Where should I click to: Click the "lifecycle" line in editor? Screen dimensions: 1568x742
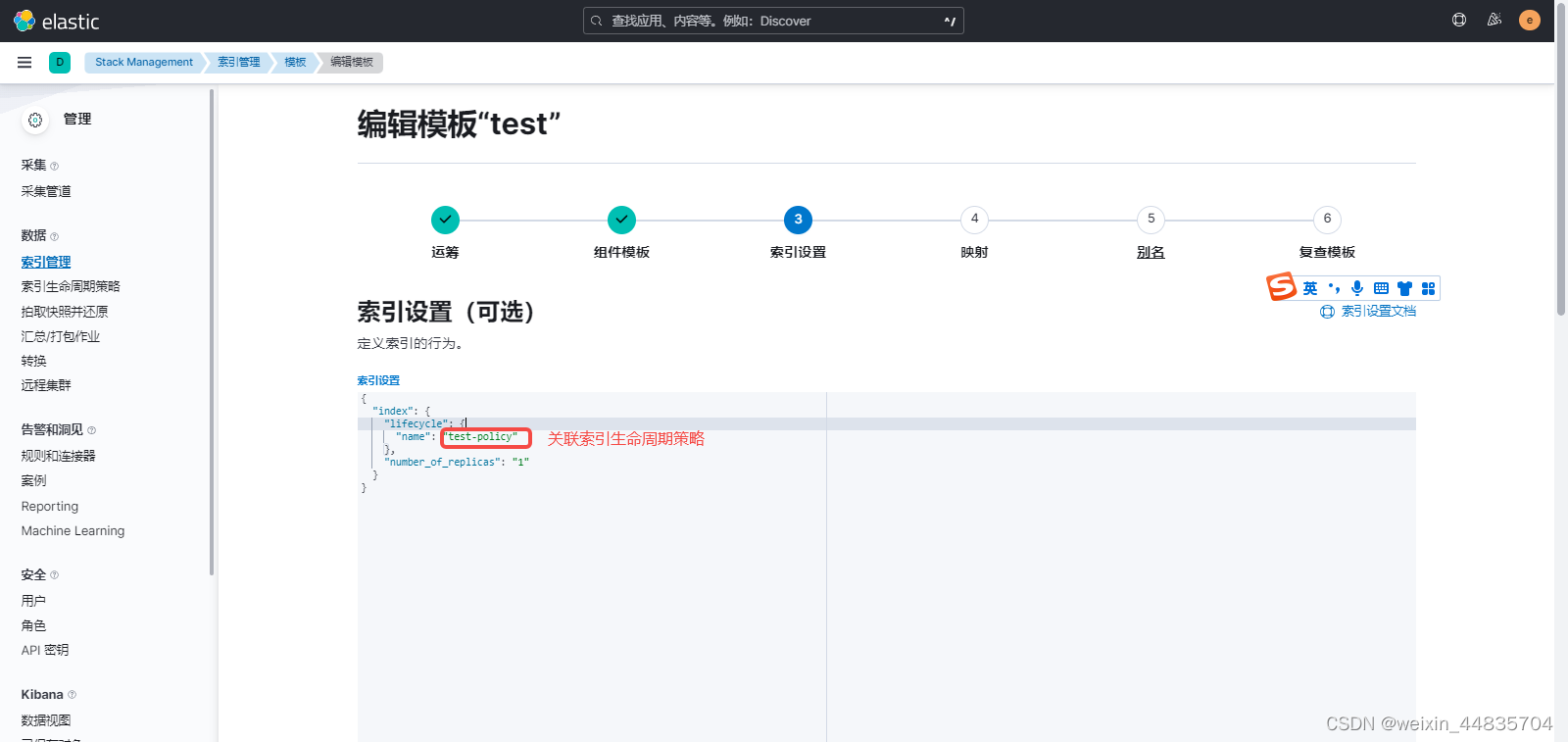tap(425, 423)
